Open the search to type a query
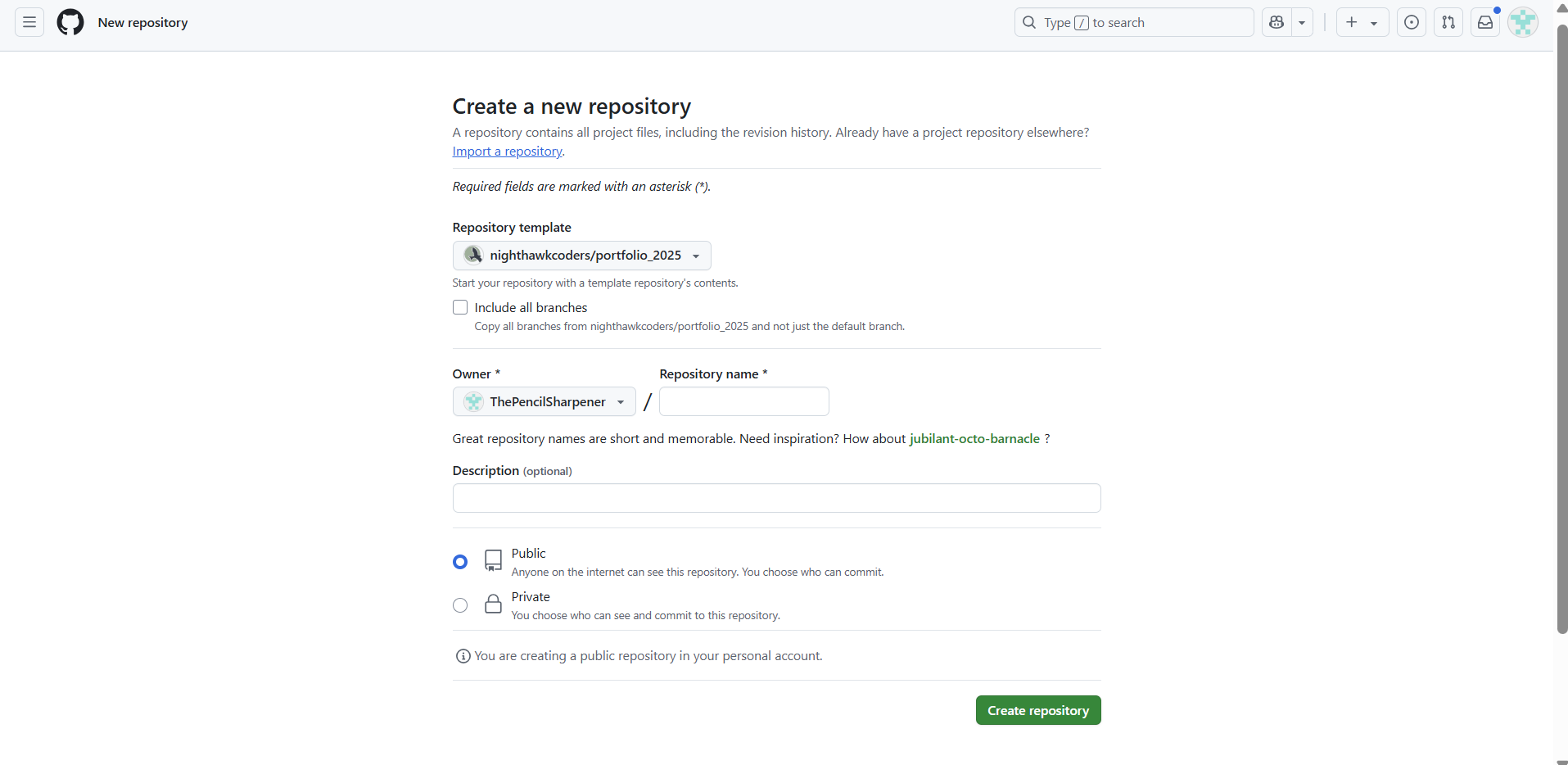Viewport: 1568px width, 765px height. [1133, 22]
